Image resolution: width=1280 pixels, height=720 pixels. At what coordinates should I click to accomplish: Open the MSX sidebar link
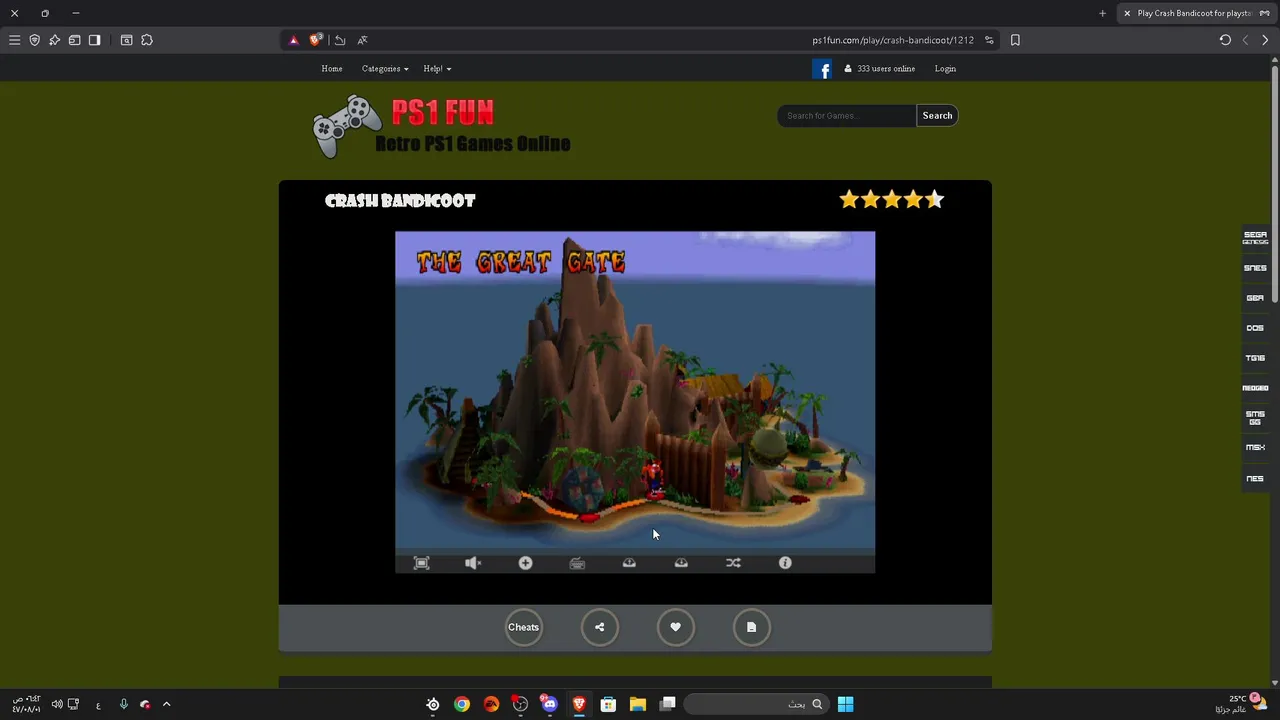click(1255, 448)
